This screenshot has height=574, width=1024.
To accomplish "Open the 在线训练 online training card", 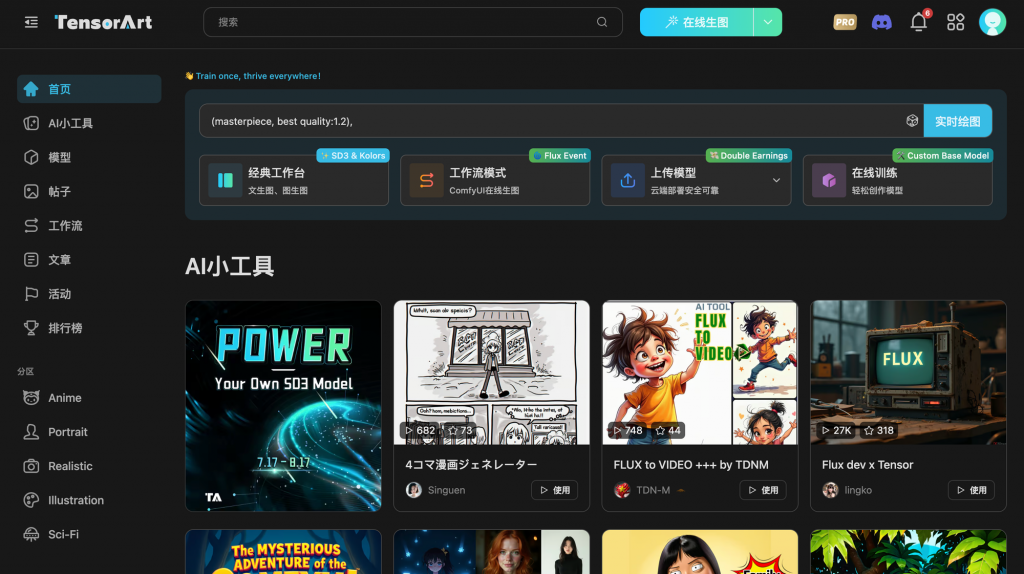I will pos(897,180).
